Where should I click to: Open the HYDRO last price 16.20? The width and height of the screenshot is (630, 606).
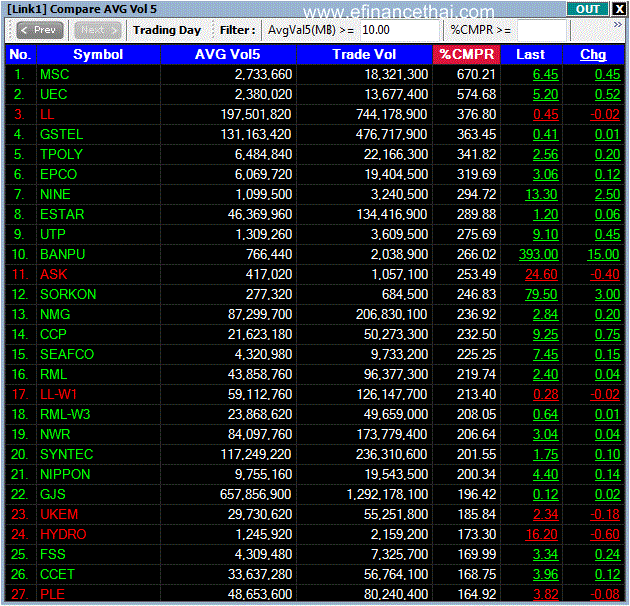click(541, 534)
